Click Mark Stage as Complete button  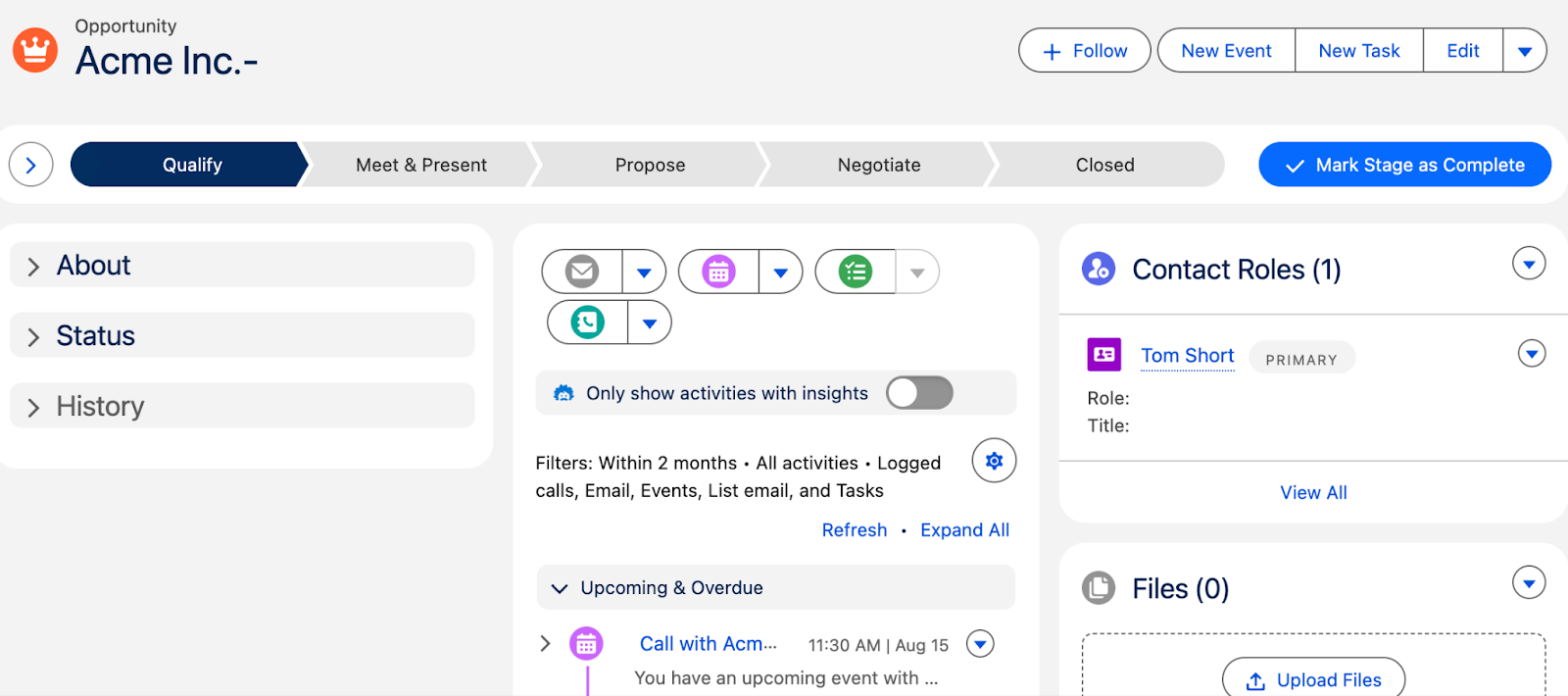1404,165
